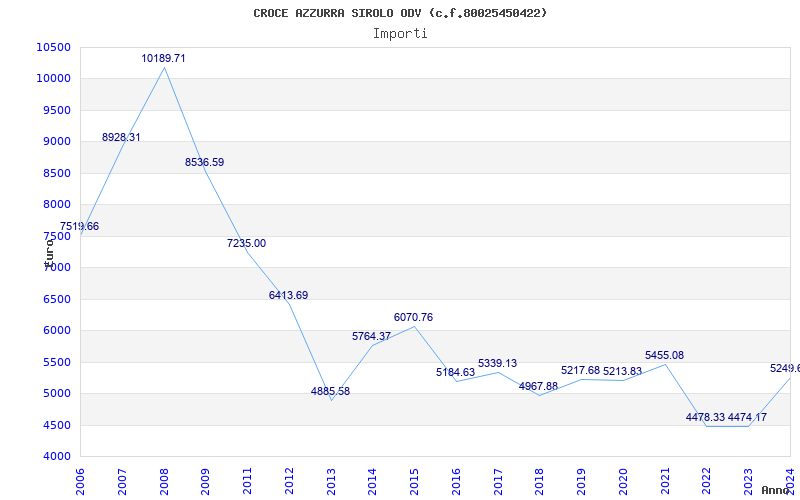This screenshot has height=500, width=800.
Task: Click the x-axis year label 2017
Action: pos(498,481)
